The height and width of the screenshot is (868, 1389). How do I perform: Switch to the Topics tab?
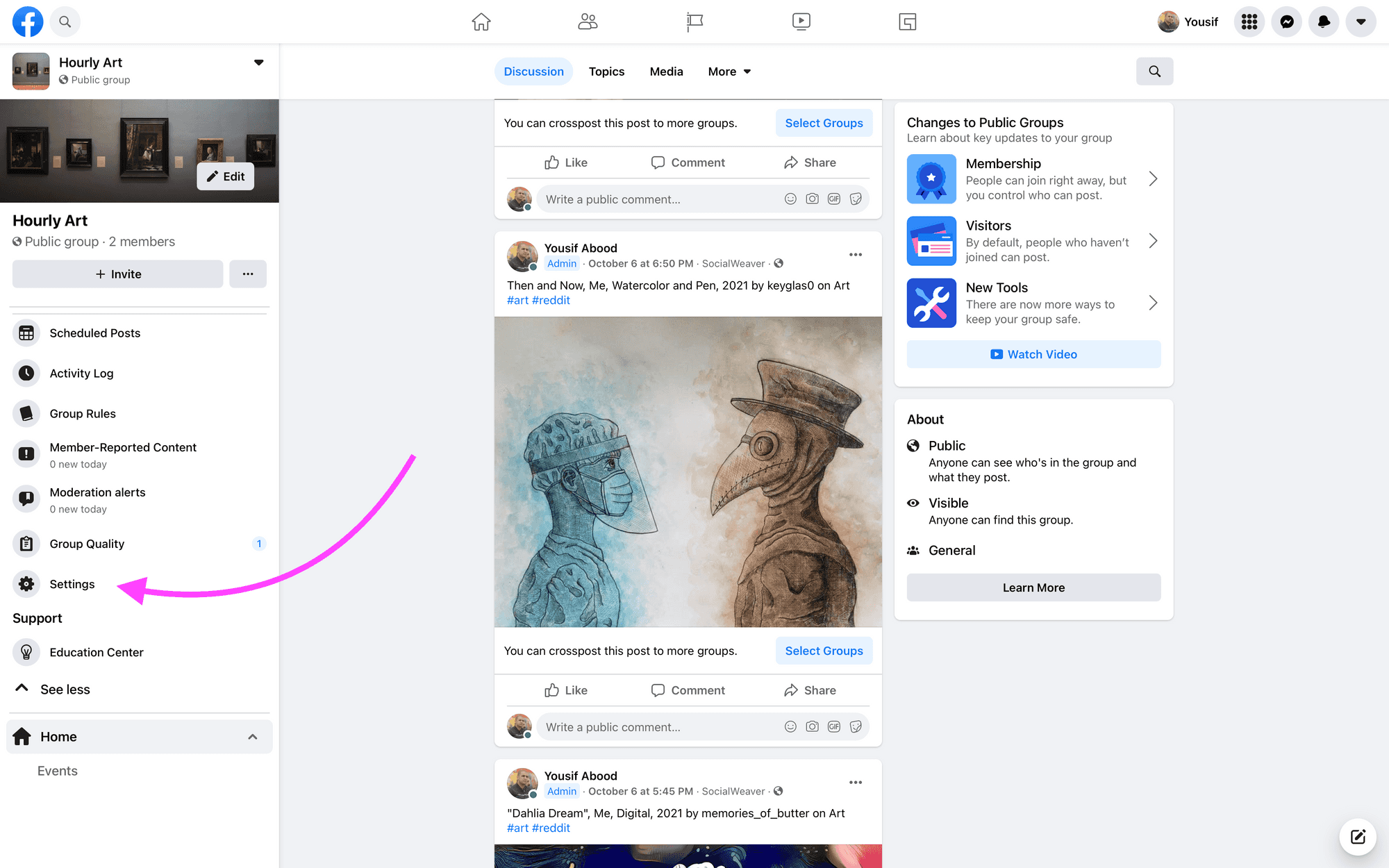606,72
